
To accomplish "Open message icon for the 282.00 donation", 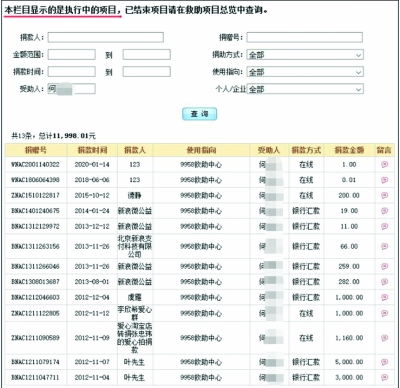I will pyautogui.click(x=384, y=282).
